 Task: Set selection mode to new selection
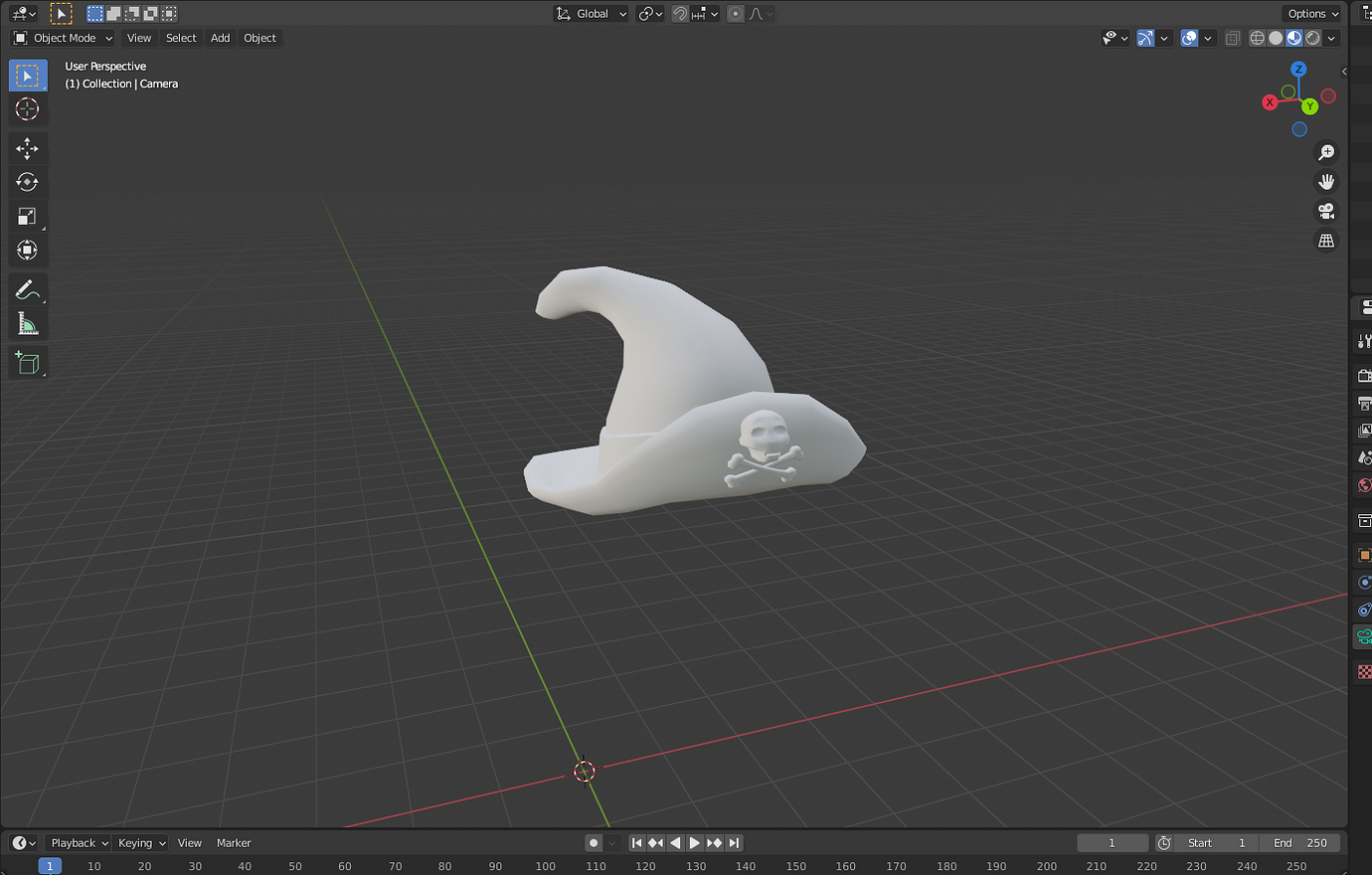point(95,13)
